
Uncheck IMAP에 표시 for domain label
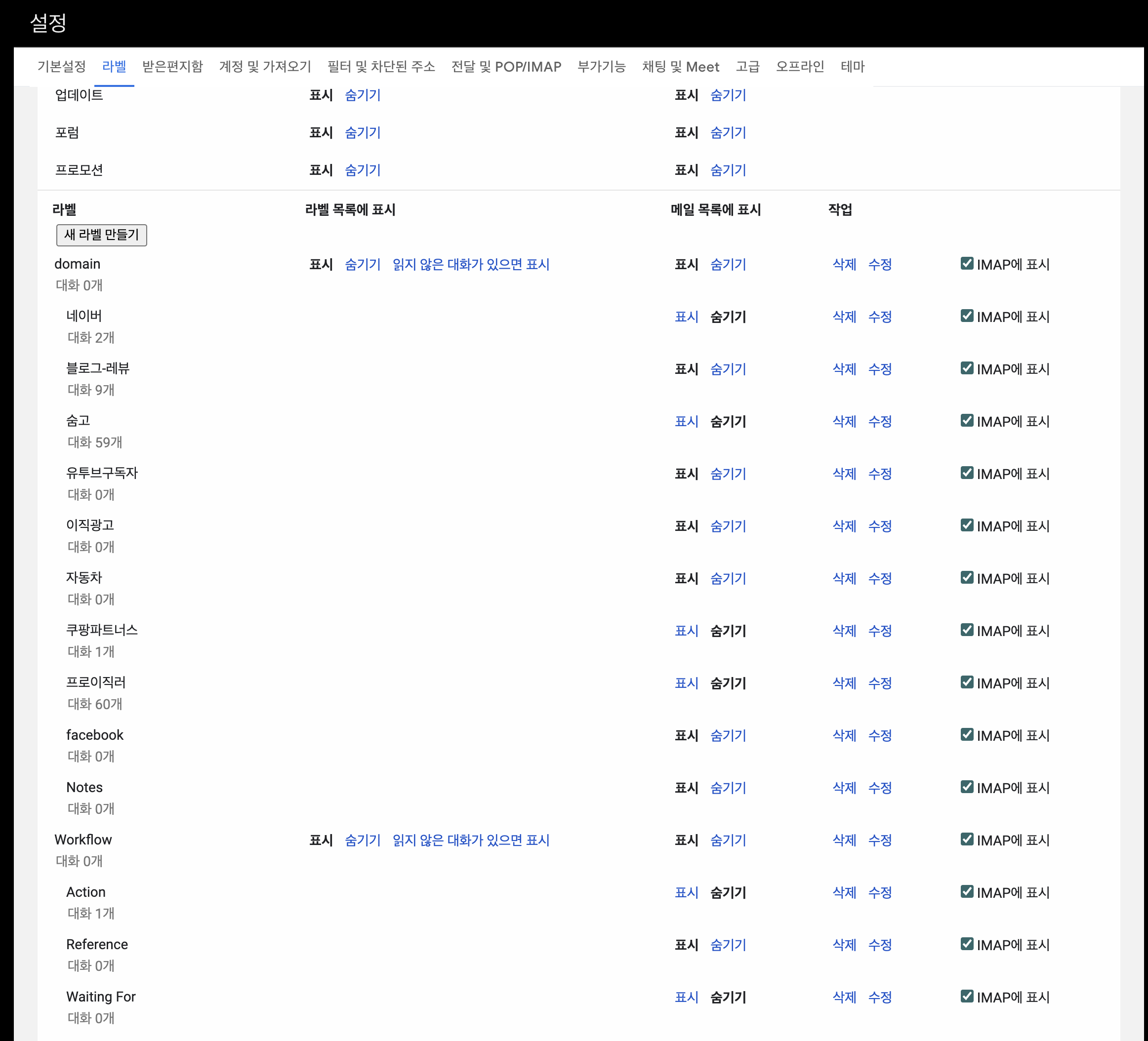(x=966, y=263)
